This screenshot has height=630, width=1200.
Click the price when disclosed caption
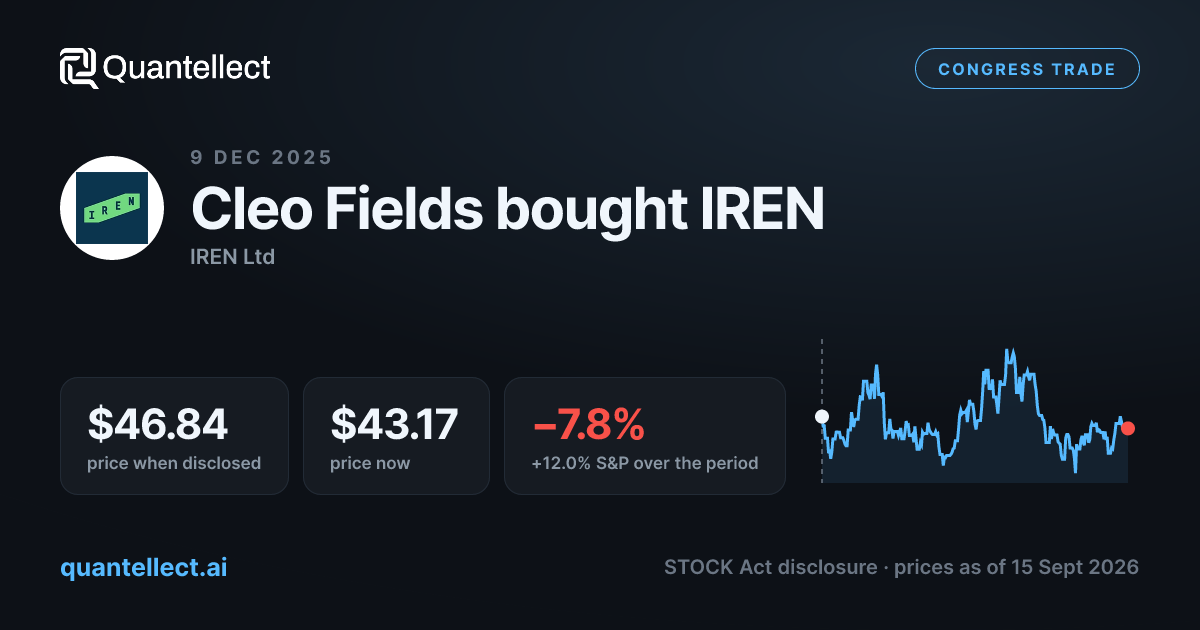pyautogui.click(x=174, y=463)
